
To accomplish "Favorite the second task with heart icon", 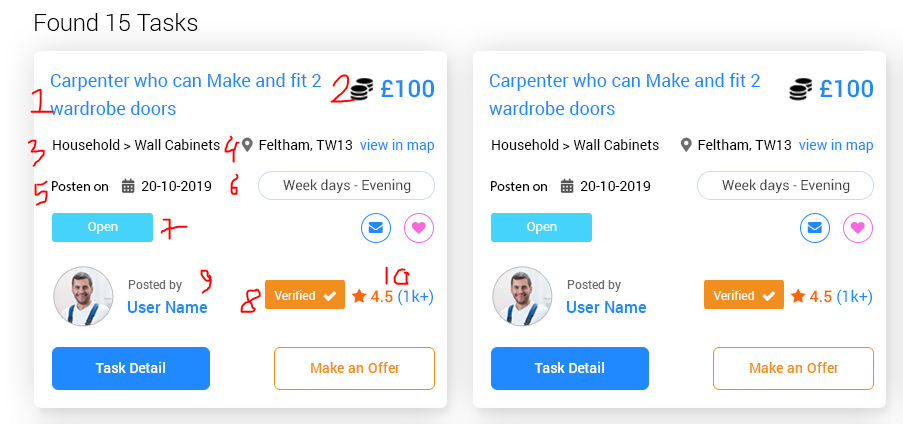I will 858,228.
